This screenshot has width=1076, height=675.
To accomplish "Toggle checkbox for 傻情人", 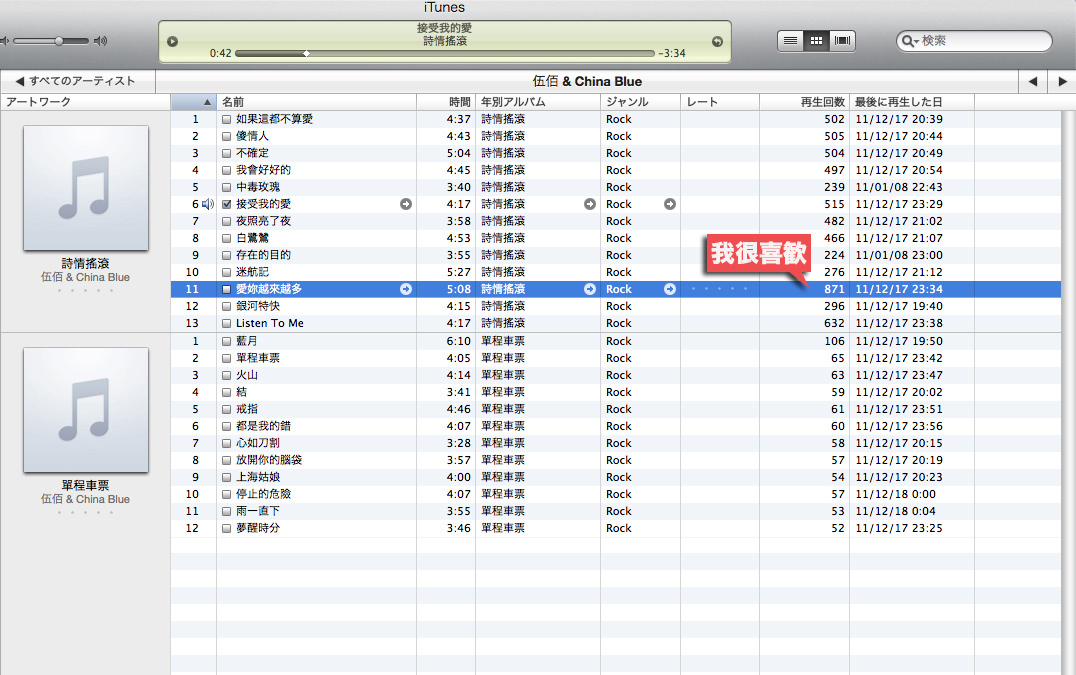I will point(226,137).
